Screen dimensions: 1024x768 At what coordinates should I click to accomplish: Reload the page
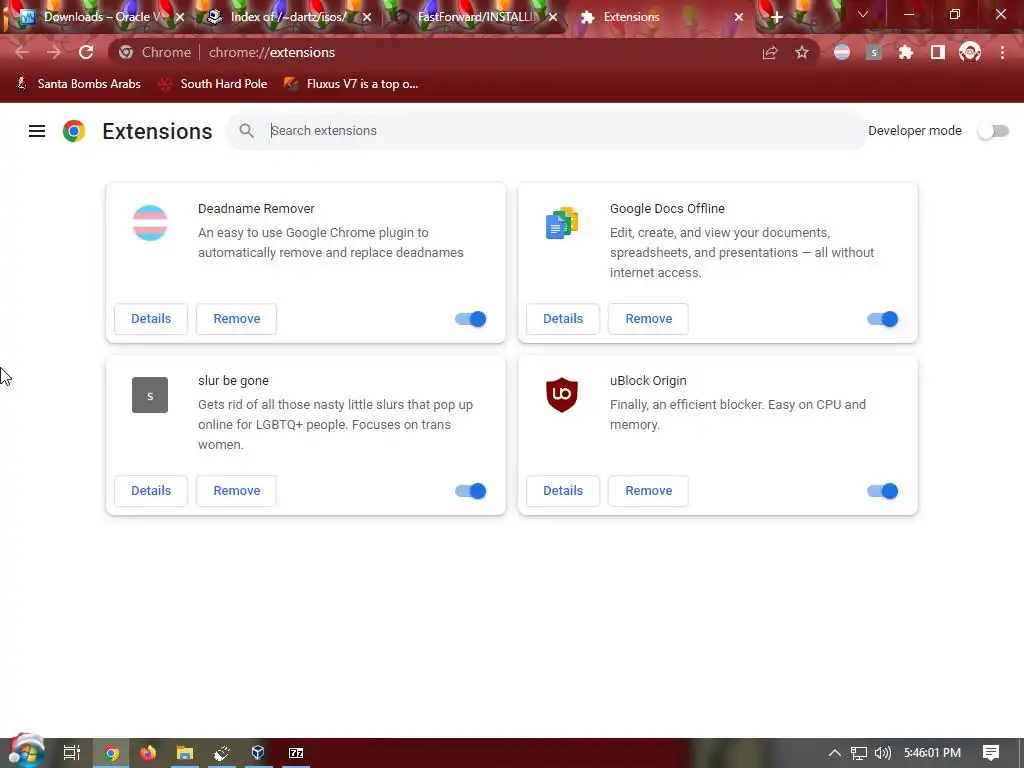[x=86, y=52]
